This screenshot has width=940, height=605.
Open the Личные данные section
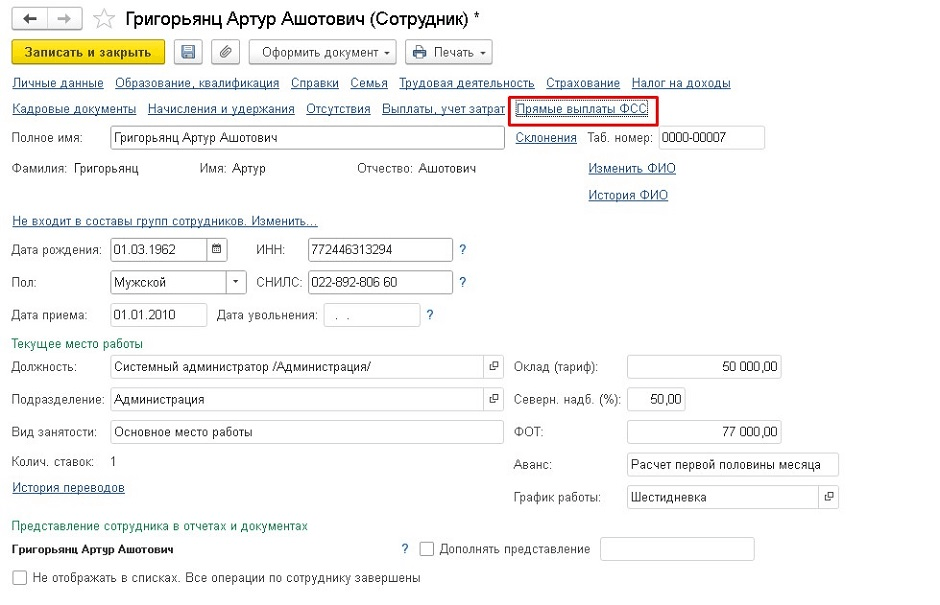click(x=57, y=83)
